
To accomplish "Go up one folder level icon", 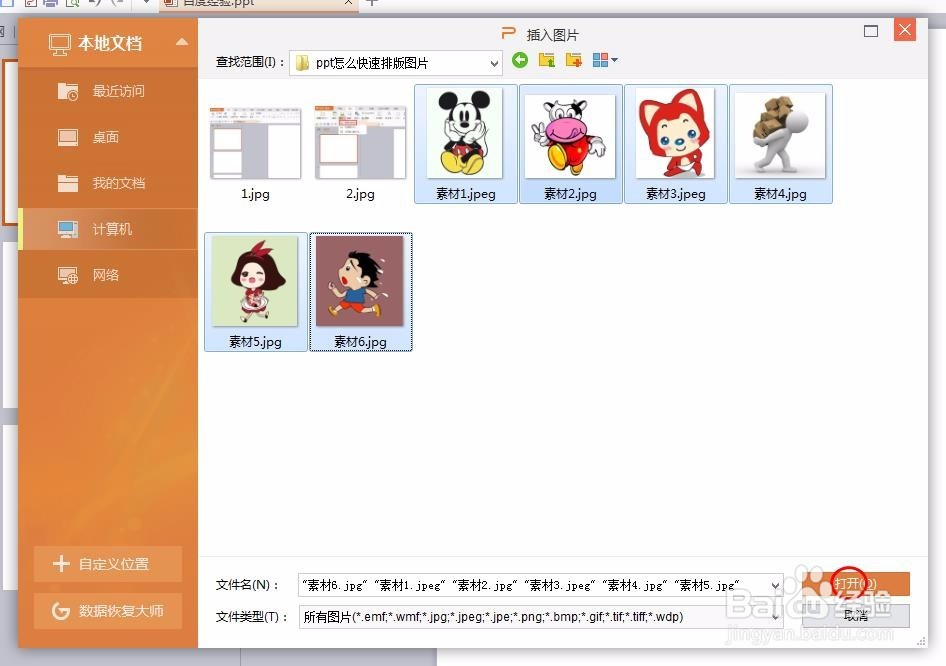I will (x=547, y=60).
